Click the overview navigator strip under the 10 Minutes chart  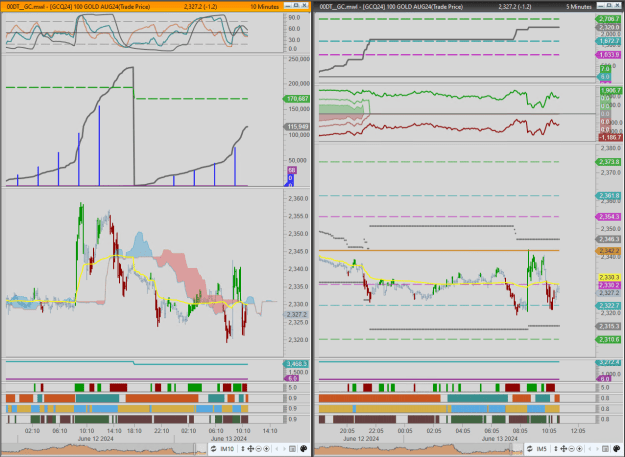[x=104, y=449]
